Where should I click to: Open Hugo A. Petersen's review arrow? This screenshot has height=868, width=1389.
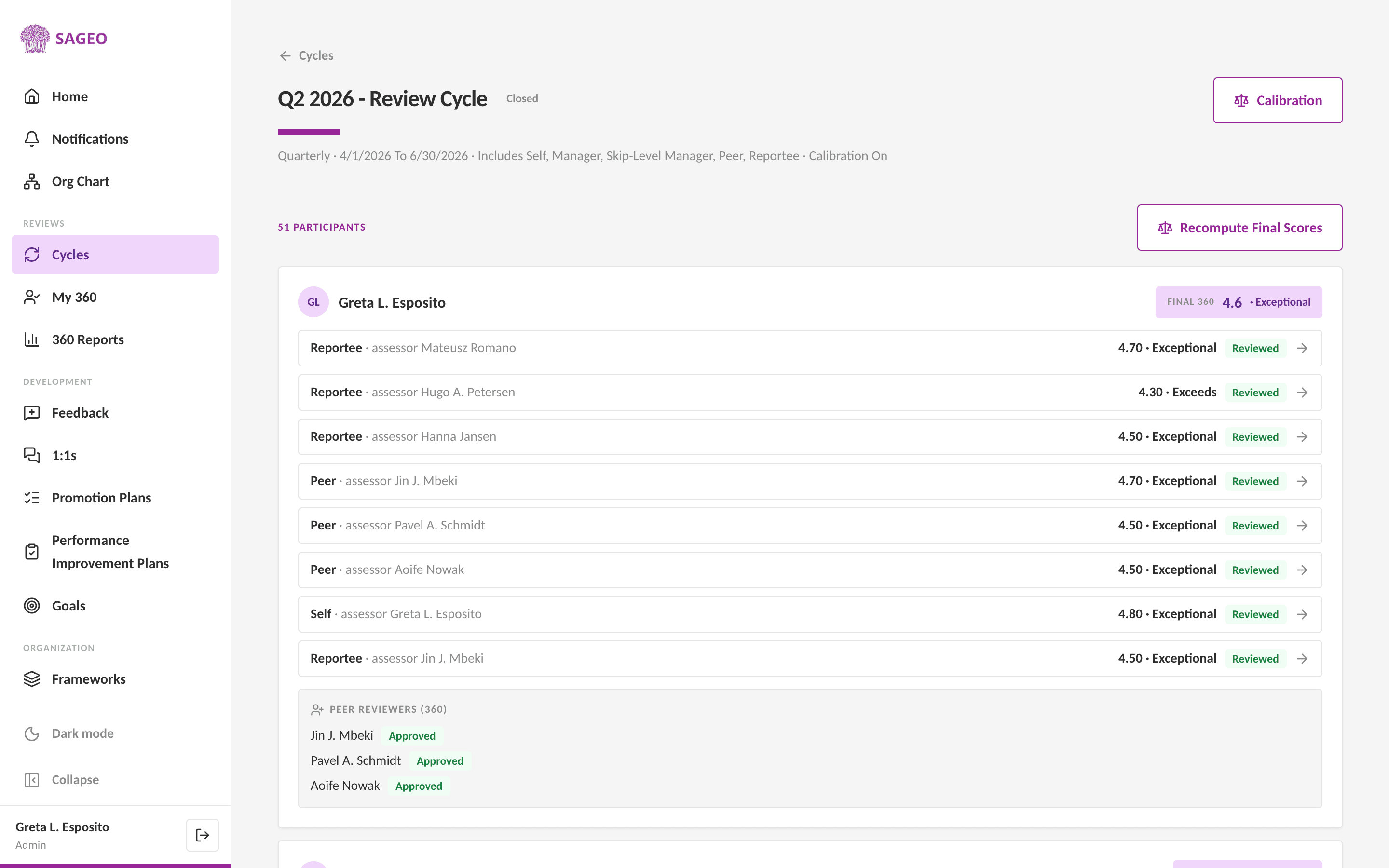point(1302,392)
